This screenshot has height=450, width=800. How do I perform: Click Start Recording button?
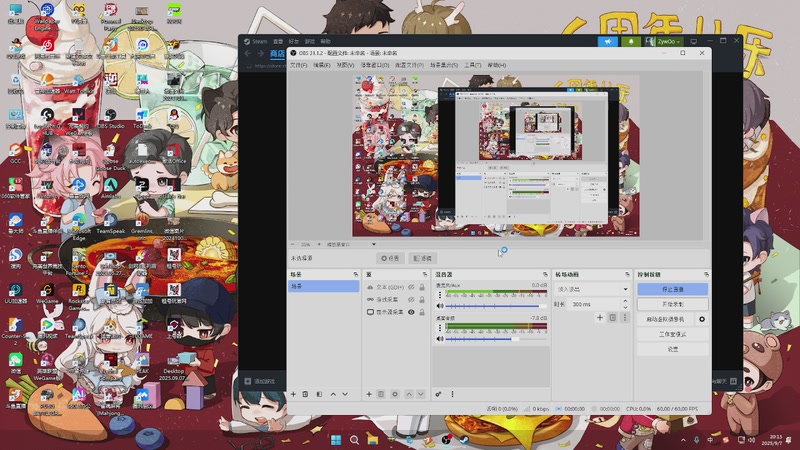pyautogui.click(x=672, y=304)
